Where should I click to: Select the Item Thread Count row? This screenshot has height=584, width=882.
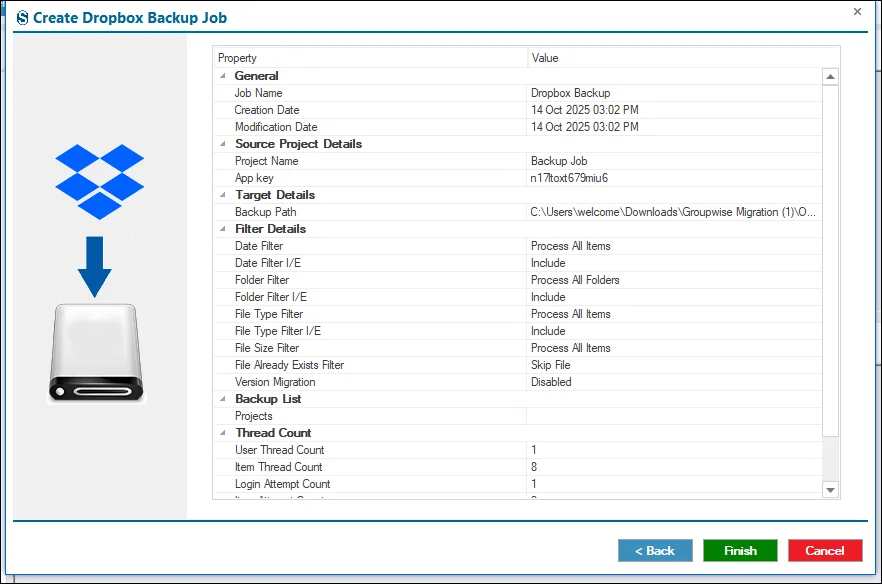(518, 467)
